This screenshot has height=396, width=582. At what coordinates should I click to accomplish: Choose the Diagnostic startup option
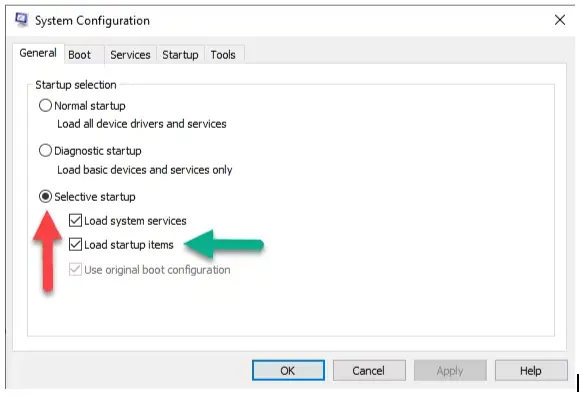(x=45, y=151)
